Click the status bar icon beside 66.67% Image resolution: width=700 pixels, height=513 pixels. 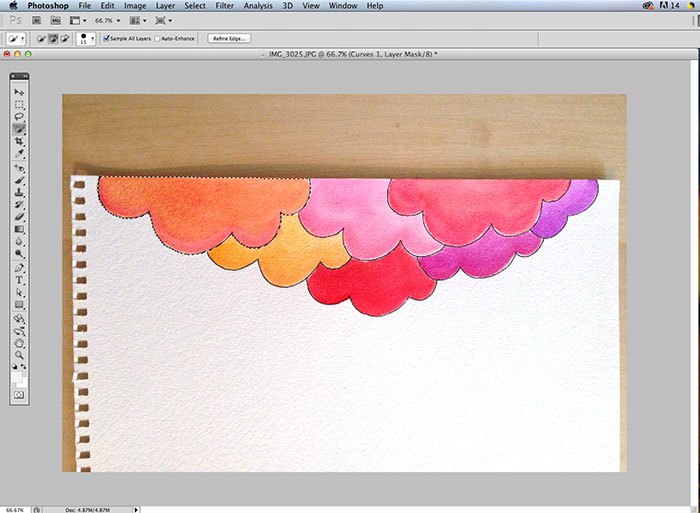tap(37, 509)
